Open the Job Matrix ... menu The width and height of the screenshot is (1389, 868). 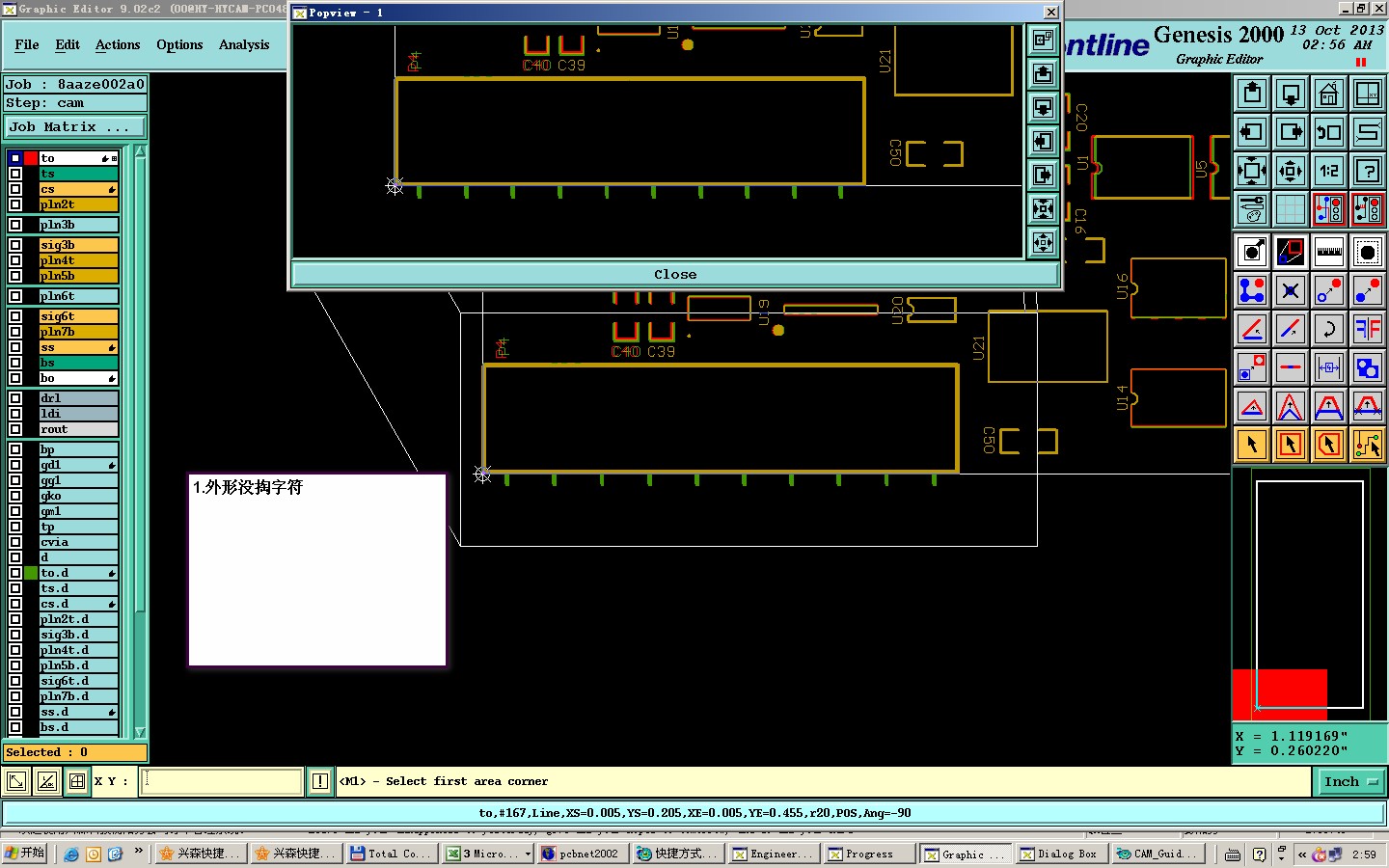pos(75,127)
